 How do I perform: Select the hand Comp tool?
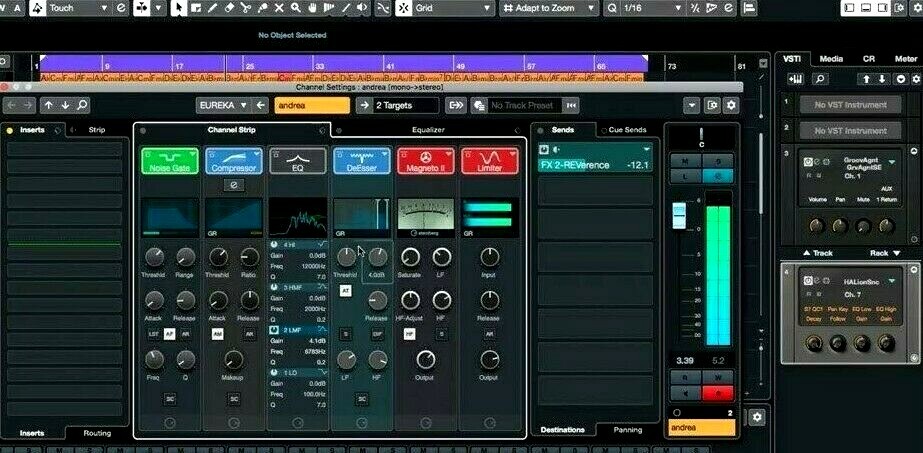pos(312,8)
